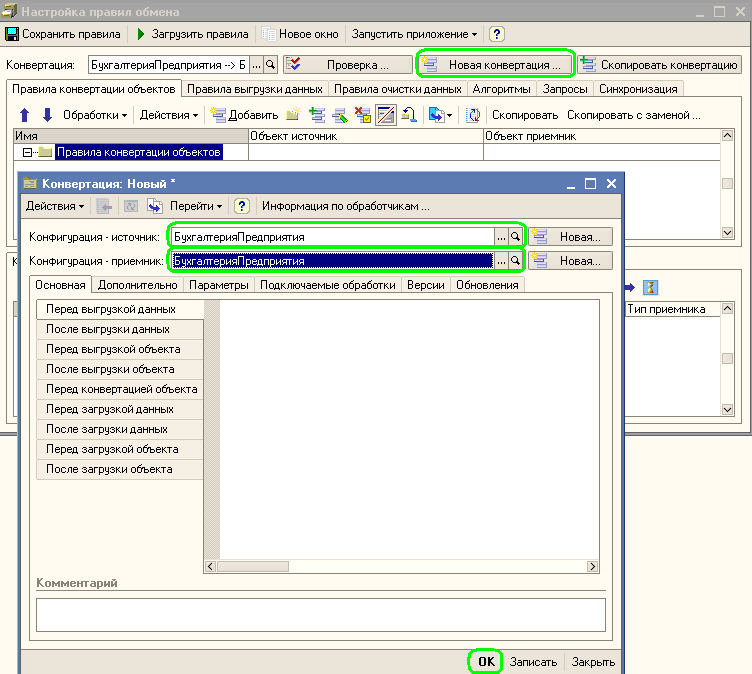Click refresh list icon in rules toolbar
Viewport: 752px width, 674px height.
click(x=473, y=115)
